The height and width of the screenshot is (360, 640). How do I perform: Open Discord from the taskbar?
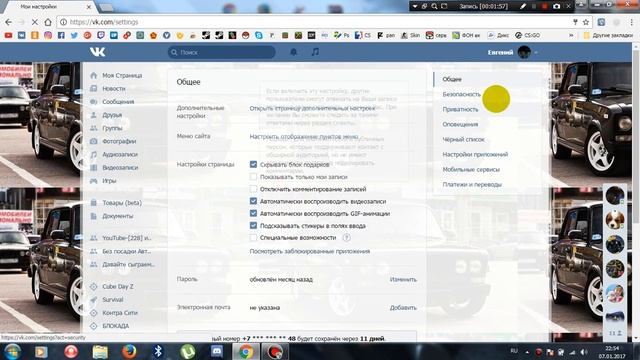(x=217, y=351)
